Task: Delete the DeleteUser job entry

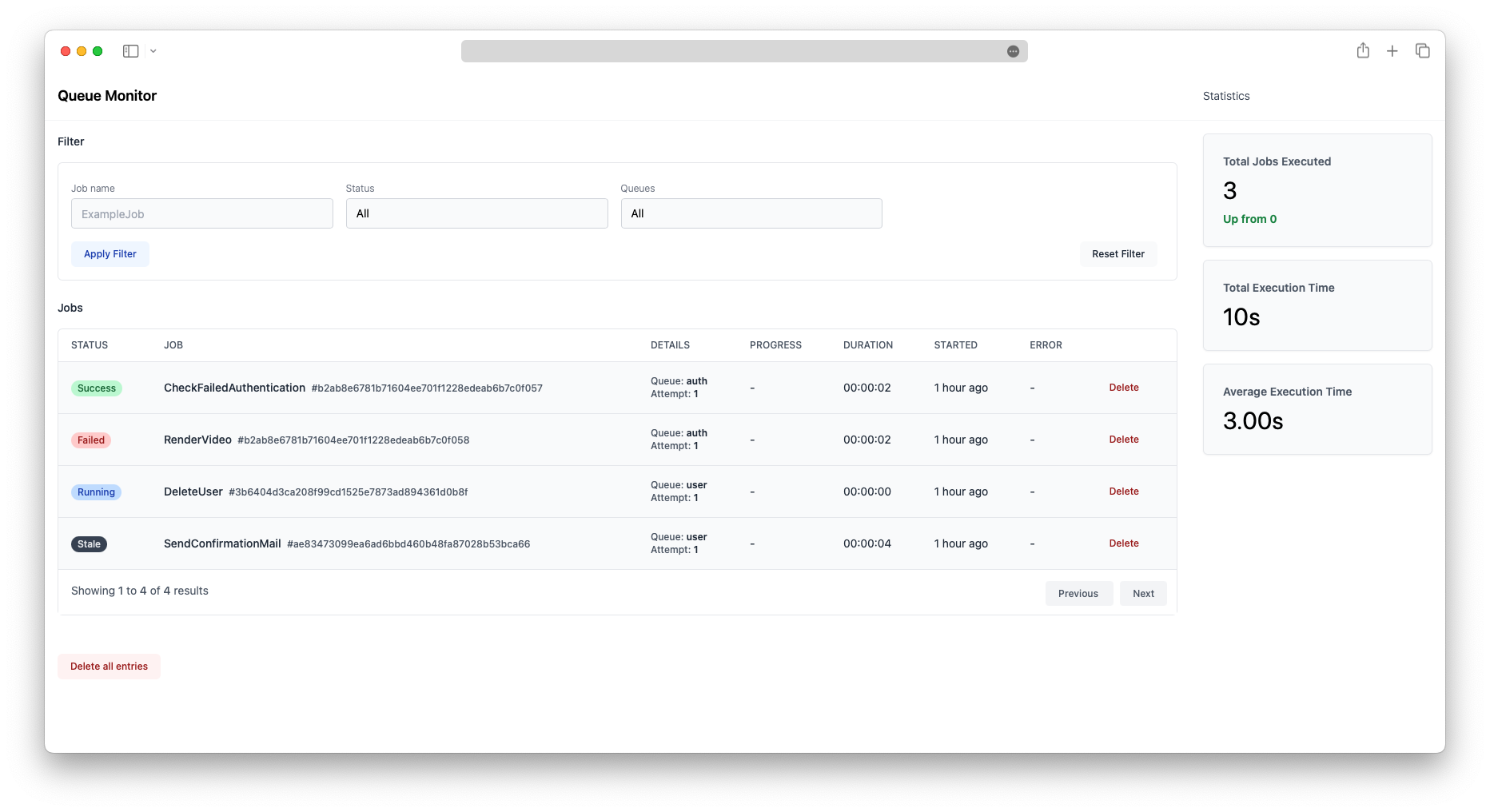Action: pyautogui.click(x=1124, y=492)
